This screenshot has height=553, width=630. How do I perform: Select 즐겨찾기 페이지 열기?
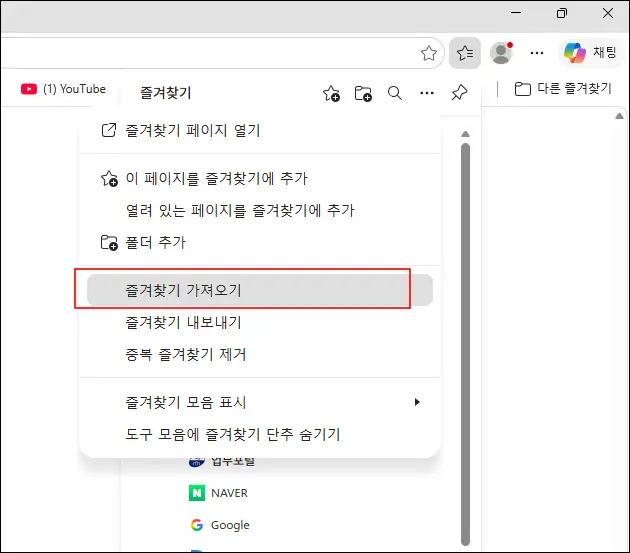260,130
